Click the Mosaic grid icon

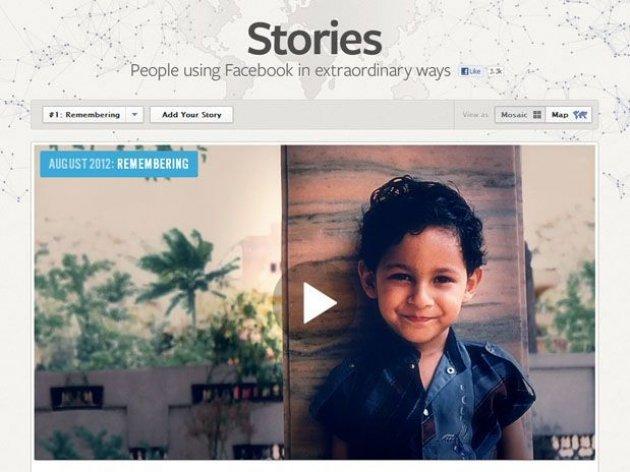pos(537,115)
